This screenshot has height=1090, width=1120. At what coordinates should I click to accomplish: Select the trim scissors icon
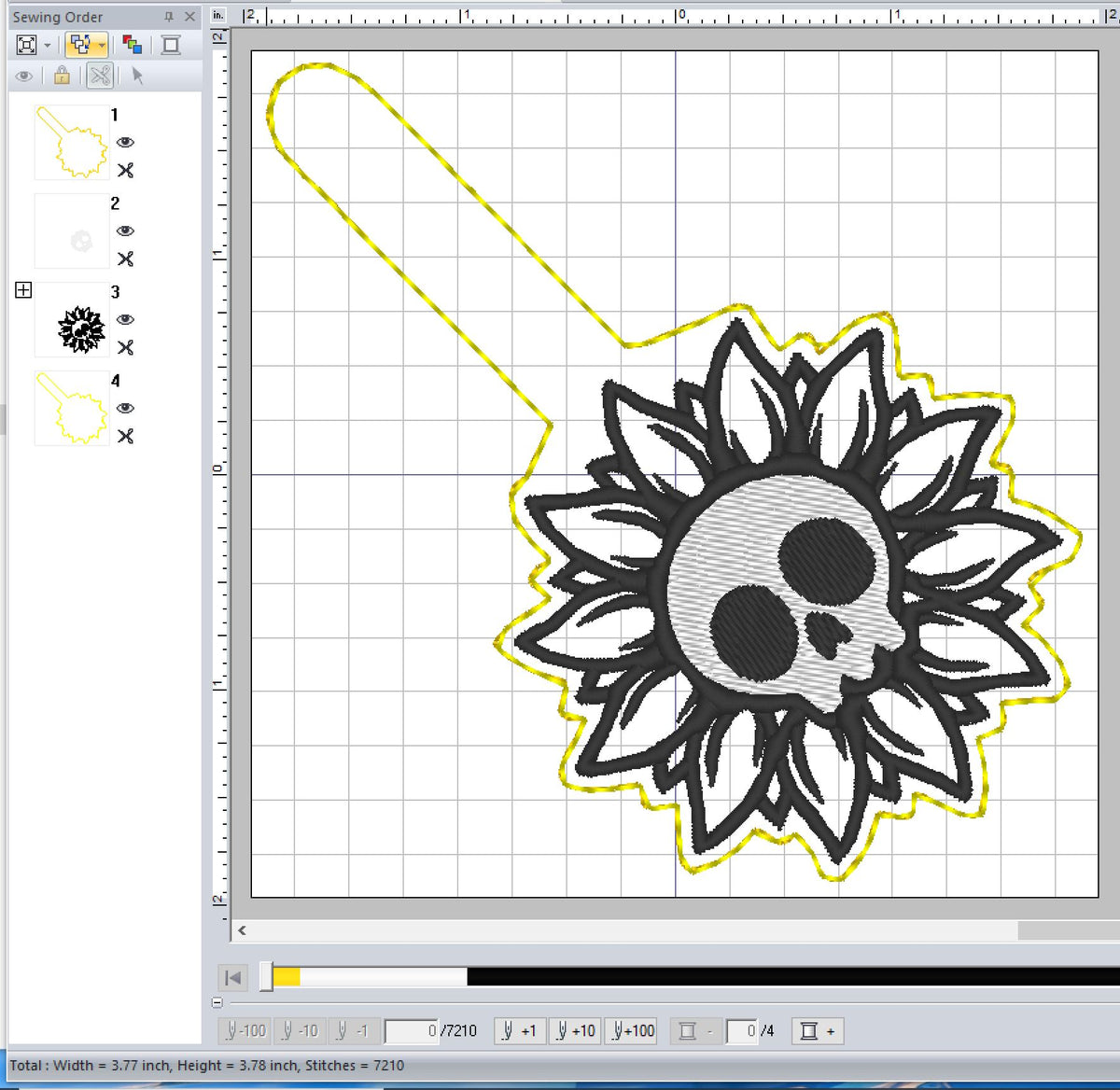100,76
